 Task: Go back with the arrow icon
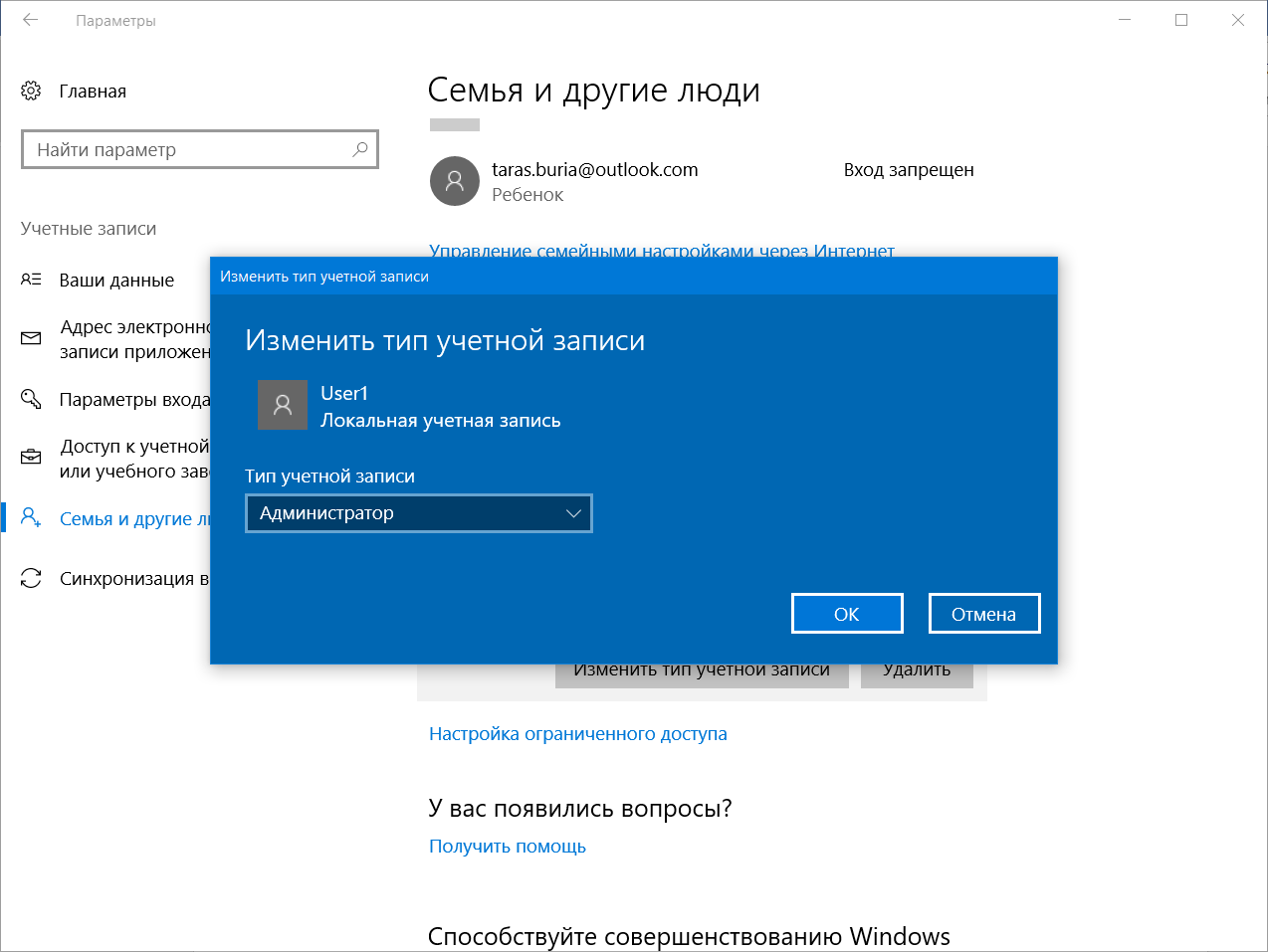coord(30,20)
